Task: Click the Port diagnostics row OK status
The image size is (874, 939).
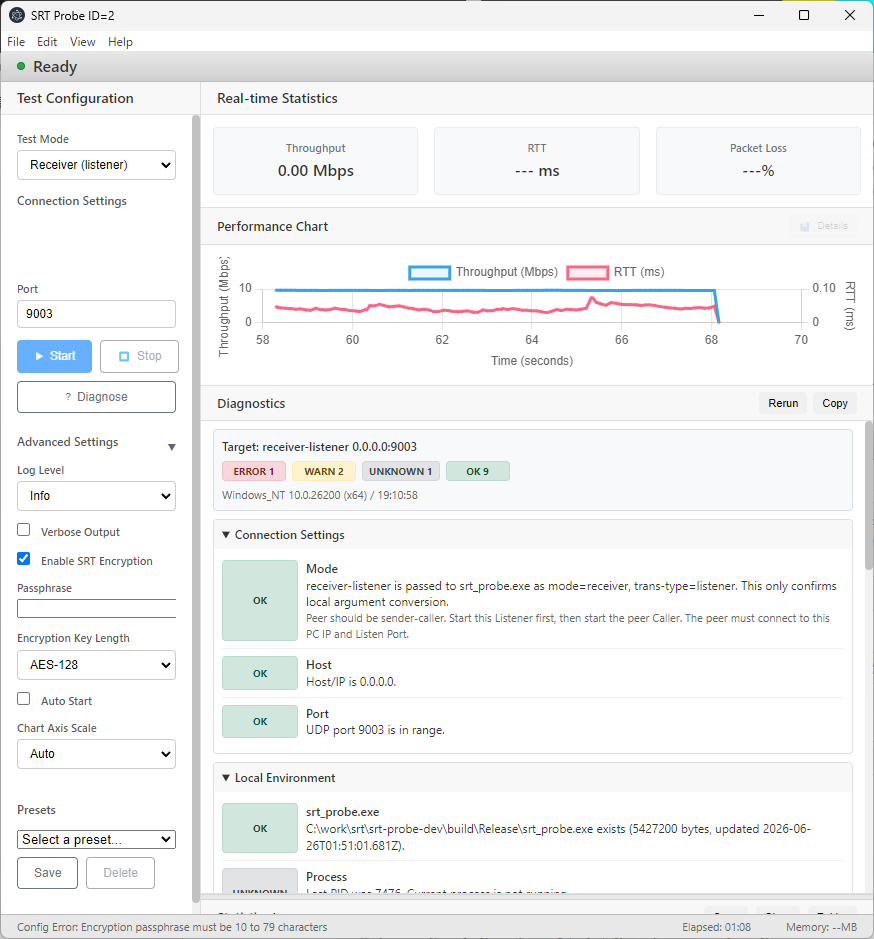Action: pyautogui.click(x=260, y=722)
